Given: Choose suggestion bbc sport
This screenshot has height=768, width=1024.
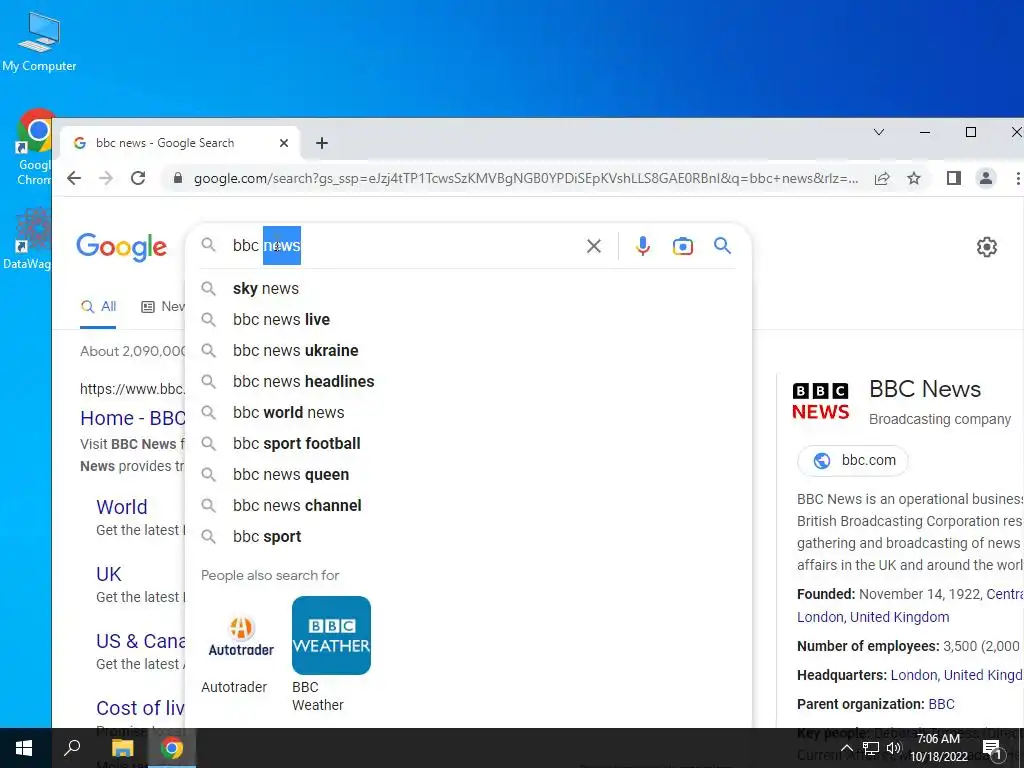Looking at the screenshot, I should tap(468, 537).
